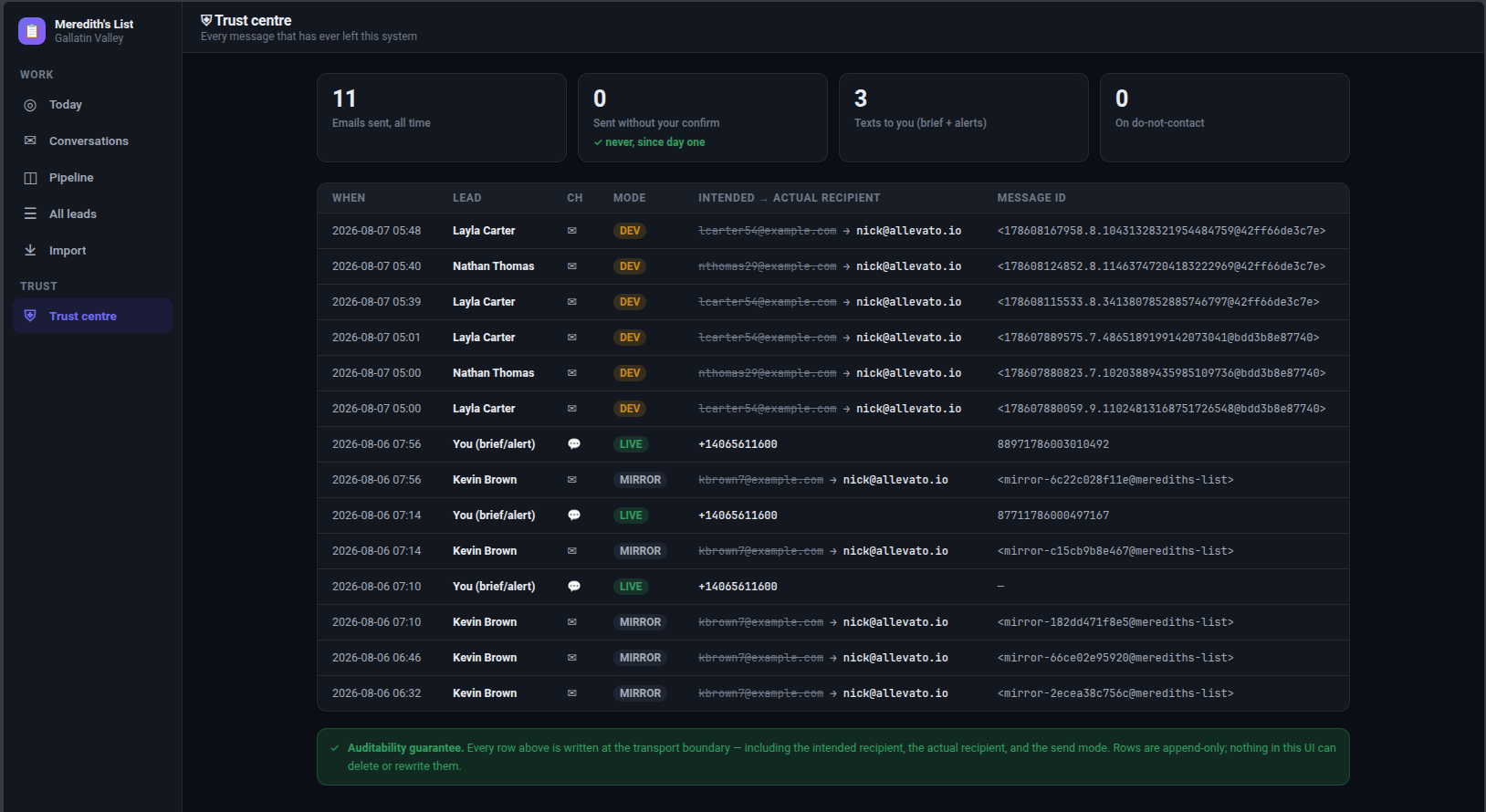The image size is (1486, 812).
Task: Select Trust centre in the sidebar
Action: coord(92,316)
